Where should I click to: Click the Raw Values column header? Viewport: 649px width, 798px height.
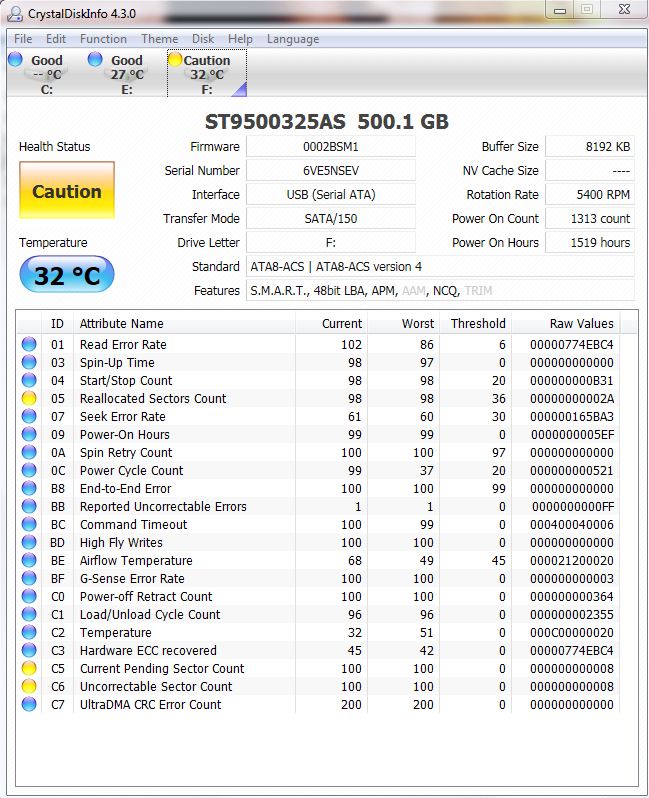coord(567,323)
